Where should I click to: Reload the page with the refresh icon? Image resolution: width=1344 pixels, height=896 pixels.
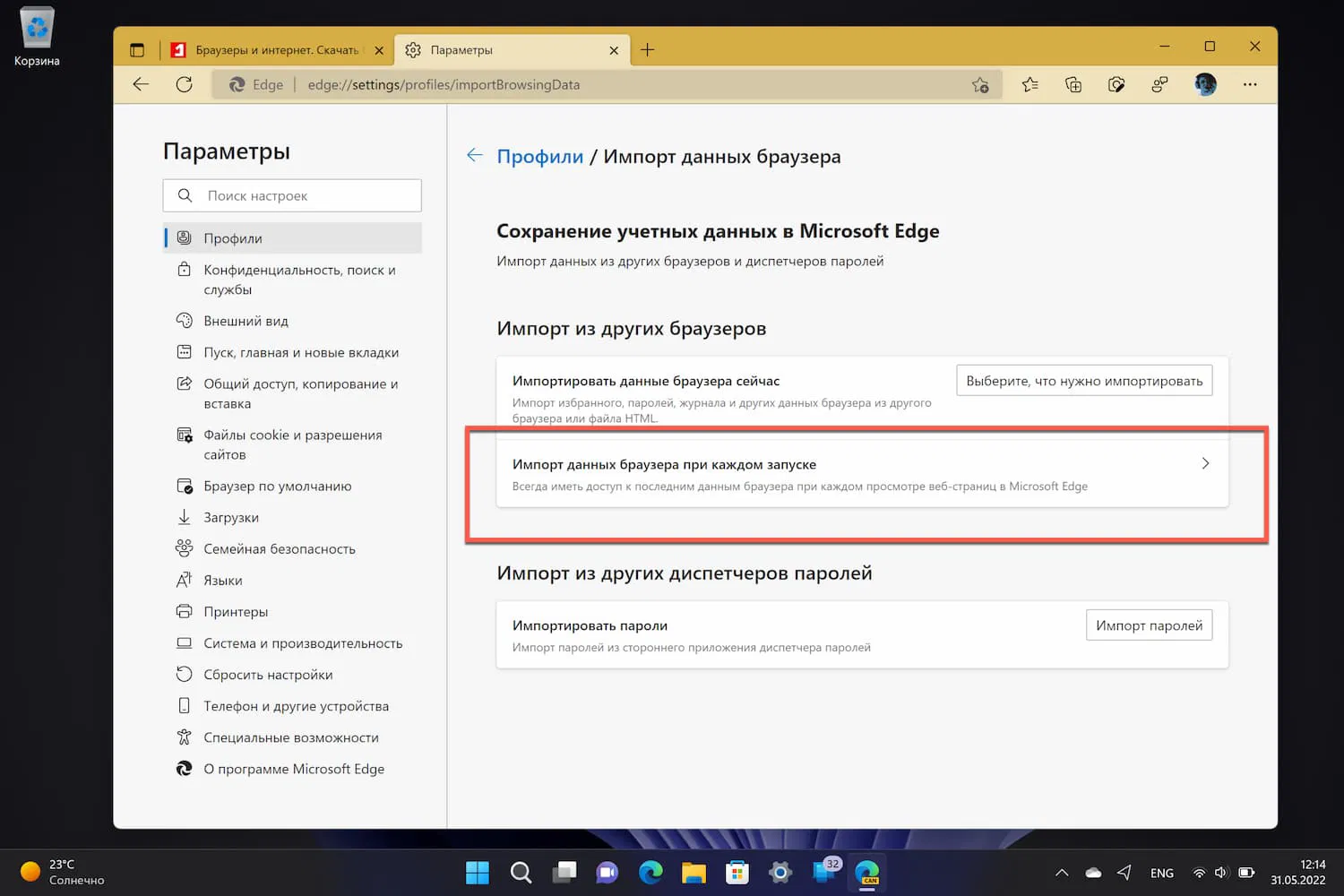click(x=184, y=84)
